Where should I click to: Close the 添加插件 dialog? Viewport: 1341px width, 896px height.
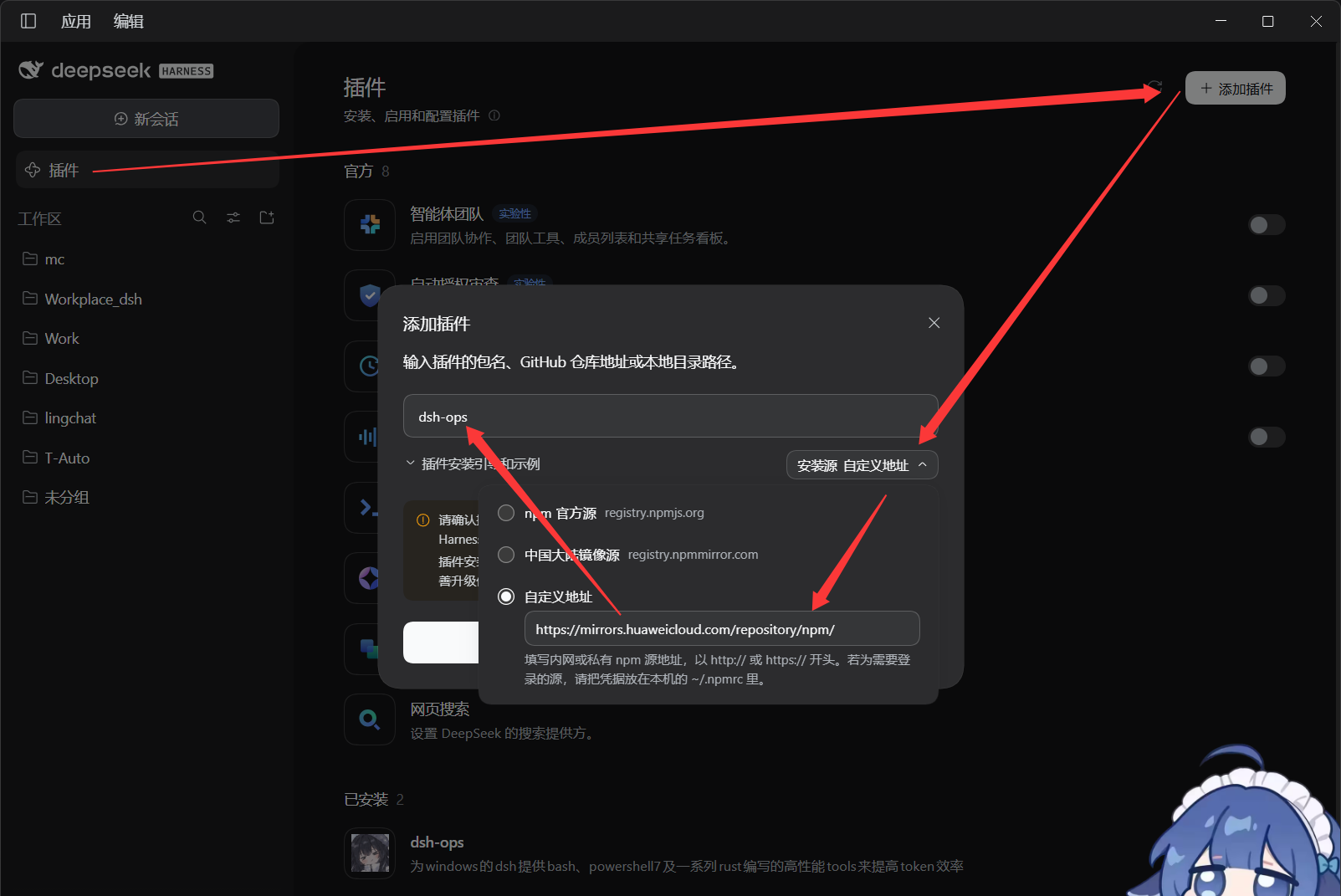(x=934, y=323)
